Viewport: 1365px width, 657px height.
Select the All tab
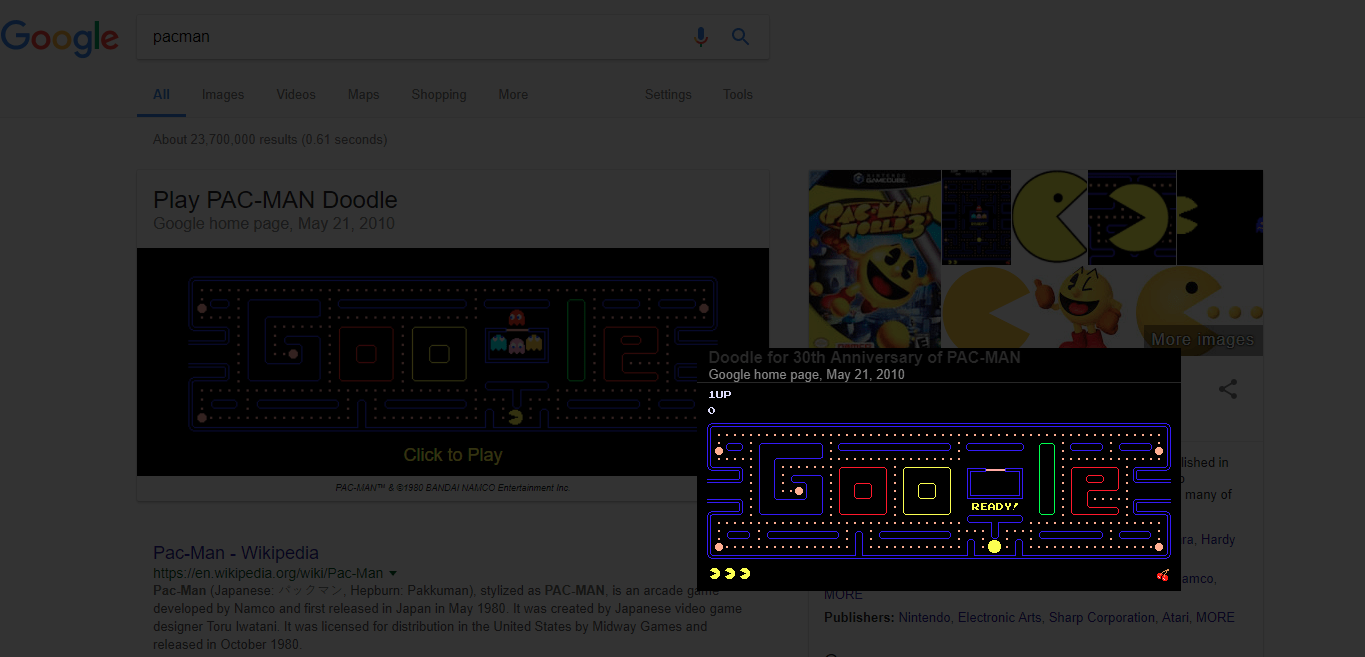[161, 94]
